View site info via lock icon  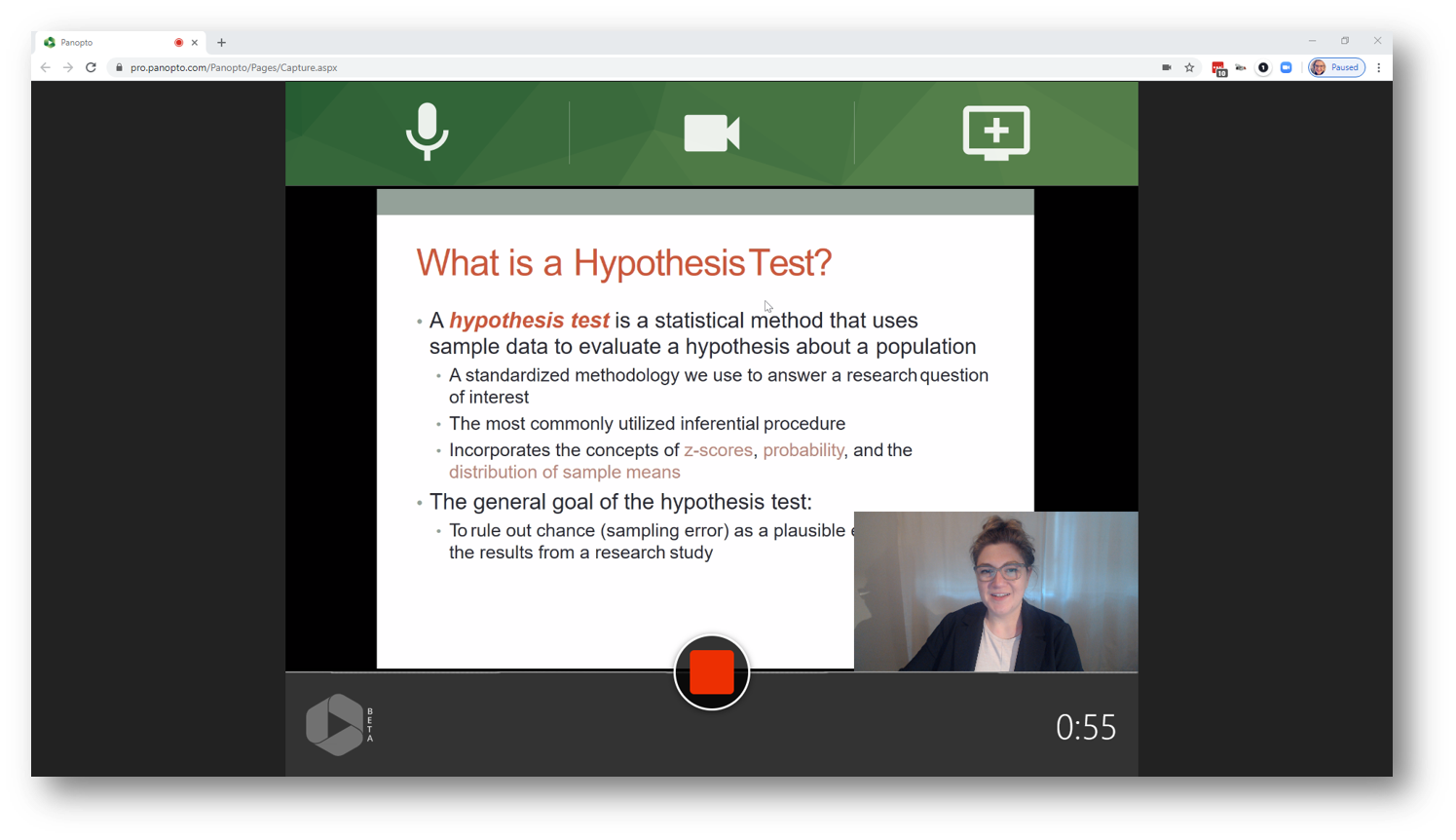click(x=119, y=68)
